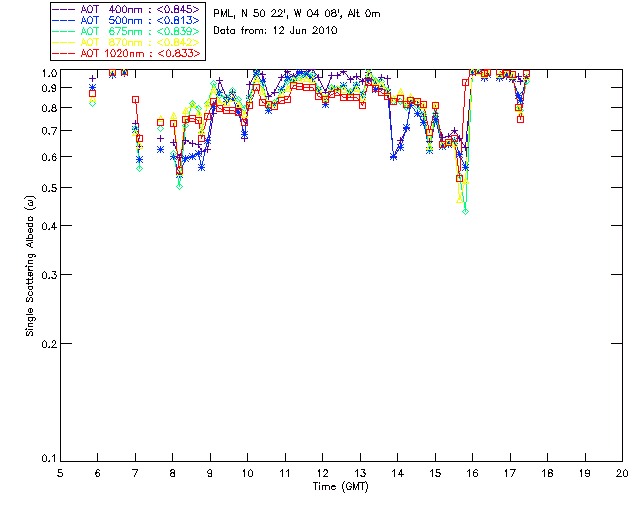Click the PML location title text
Image resolution: width=640 pixels, height=512 pixels.
pos(297,14)
